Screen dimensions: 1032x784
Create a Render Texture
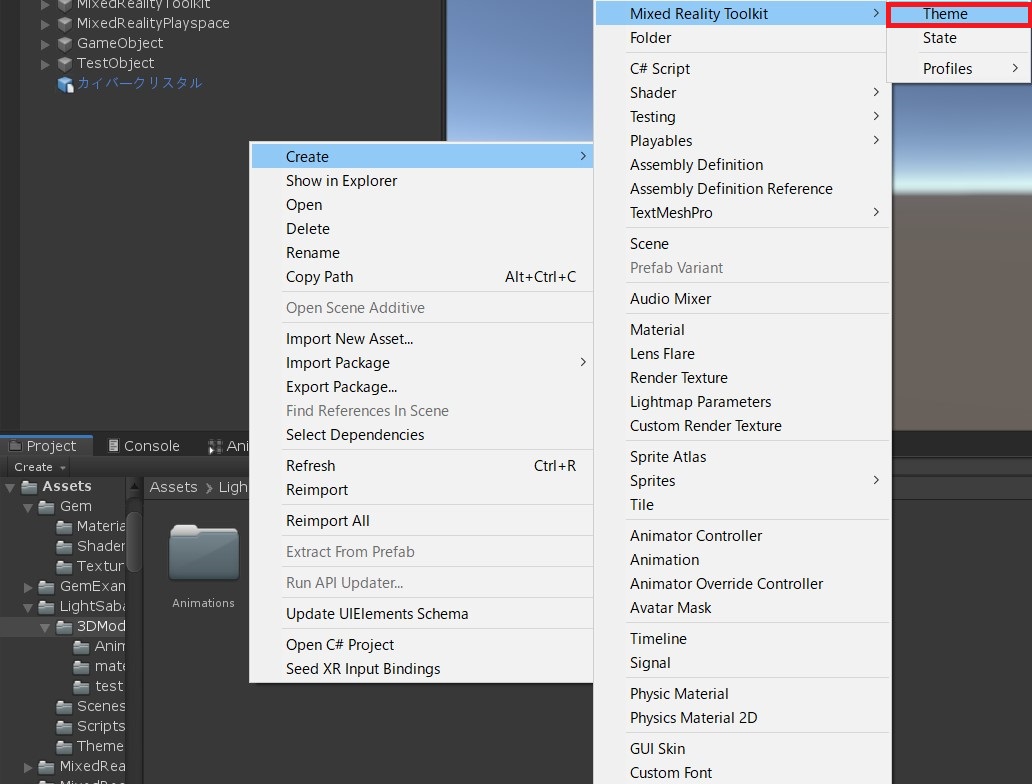coord(741,378)
